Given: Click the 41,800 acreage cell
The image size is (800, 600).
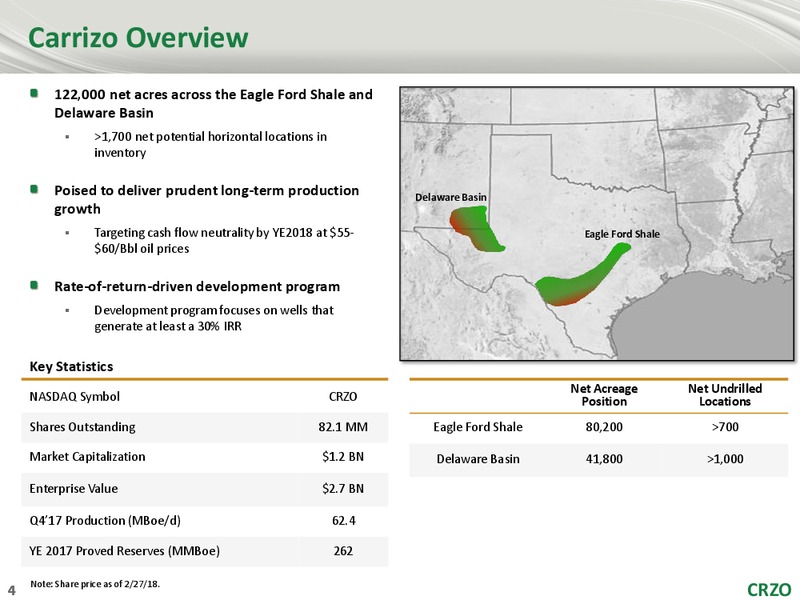Looking at the screenshot, I should [604, 459].
